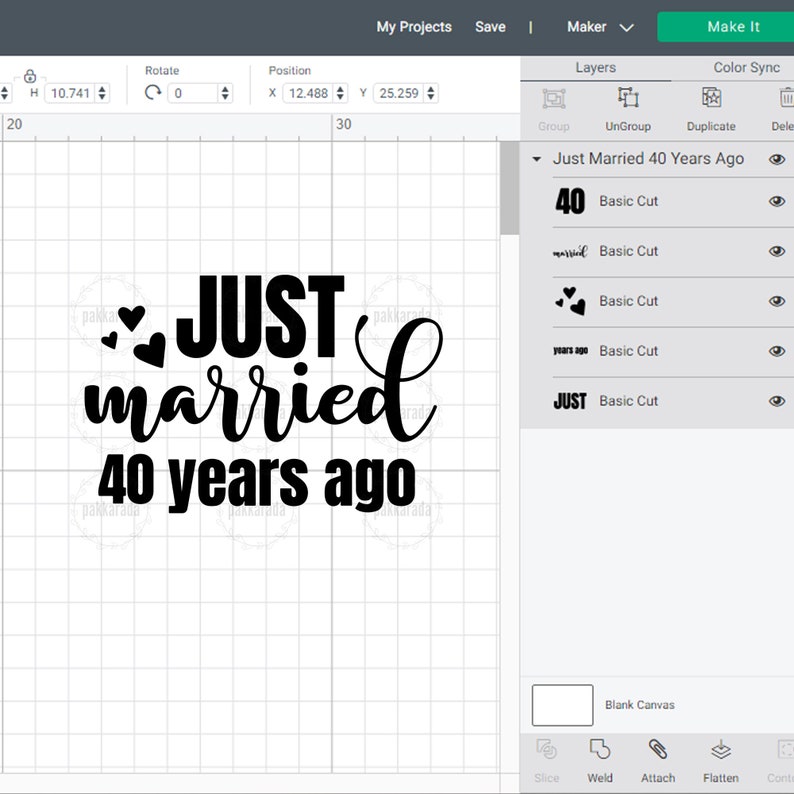Click the Duplicate icon
Image resolution: width=794 pixels, height=794 pixels.
711,97
